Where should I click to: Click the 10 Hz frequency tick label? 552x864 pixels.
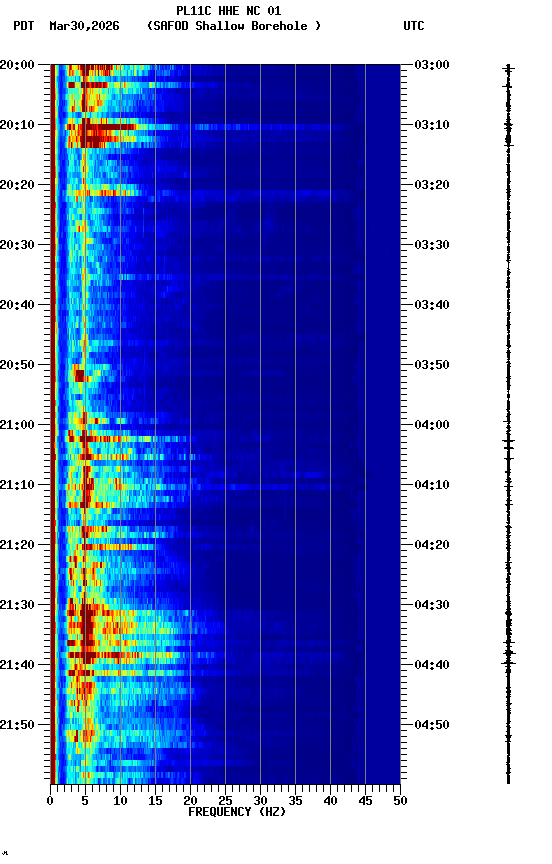click(120, 801)
